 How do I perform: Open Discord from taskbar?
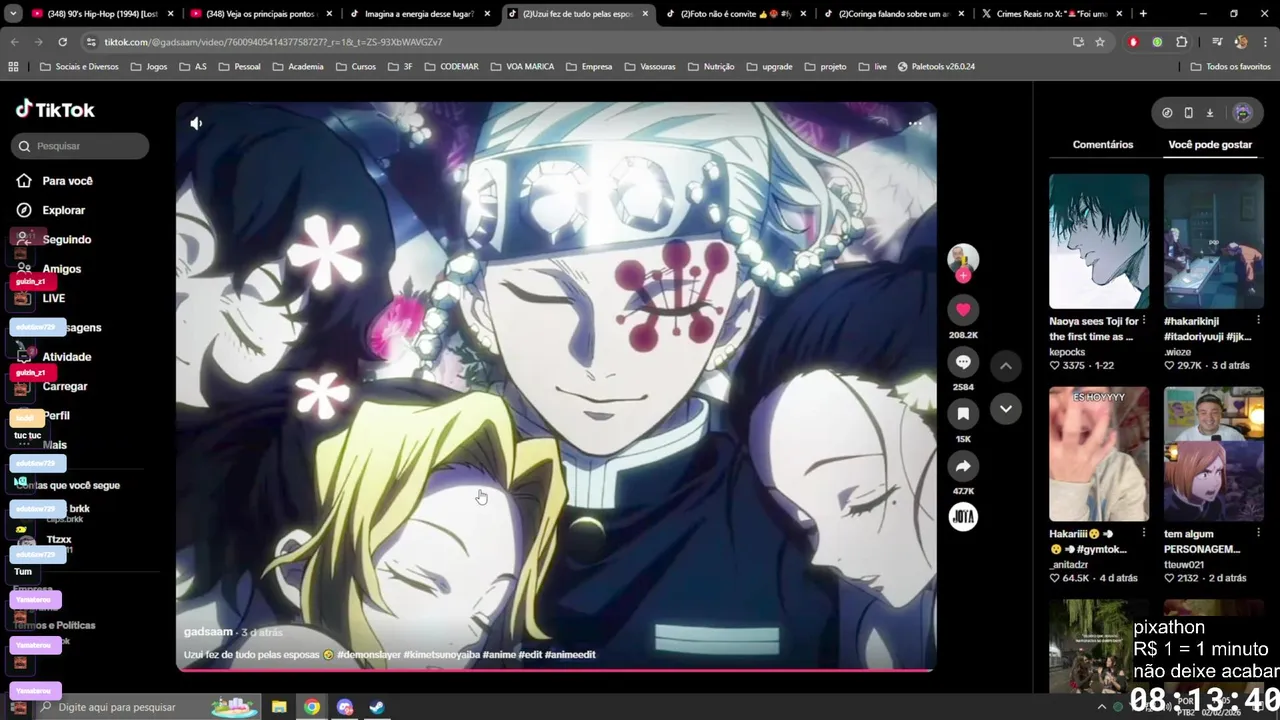tap(345, 707)
